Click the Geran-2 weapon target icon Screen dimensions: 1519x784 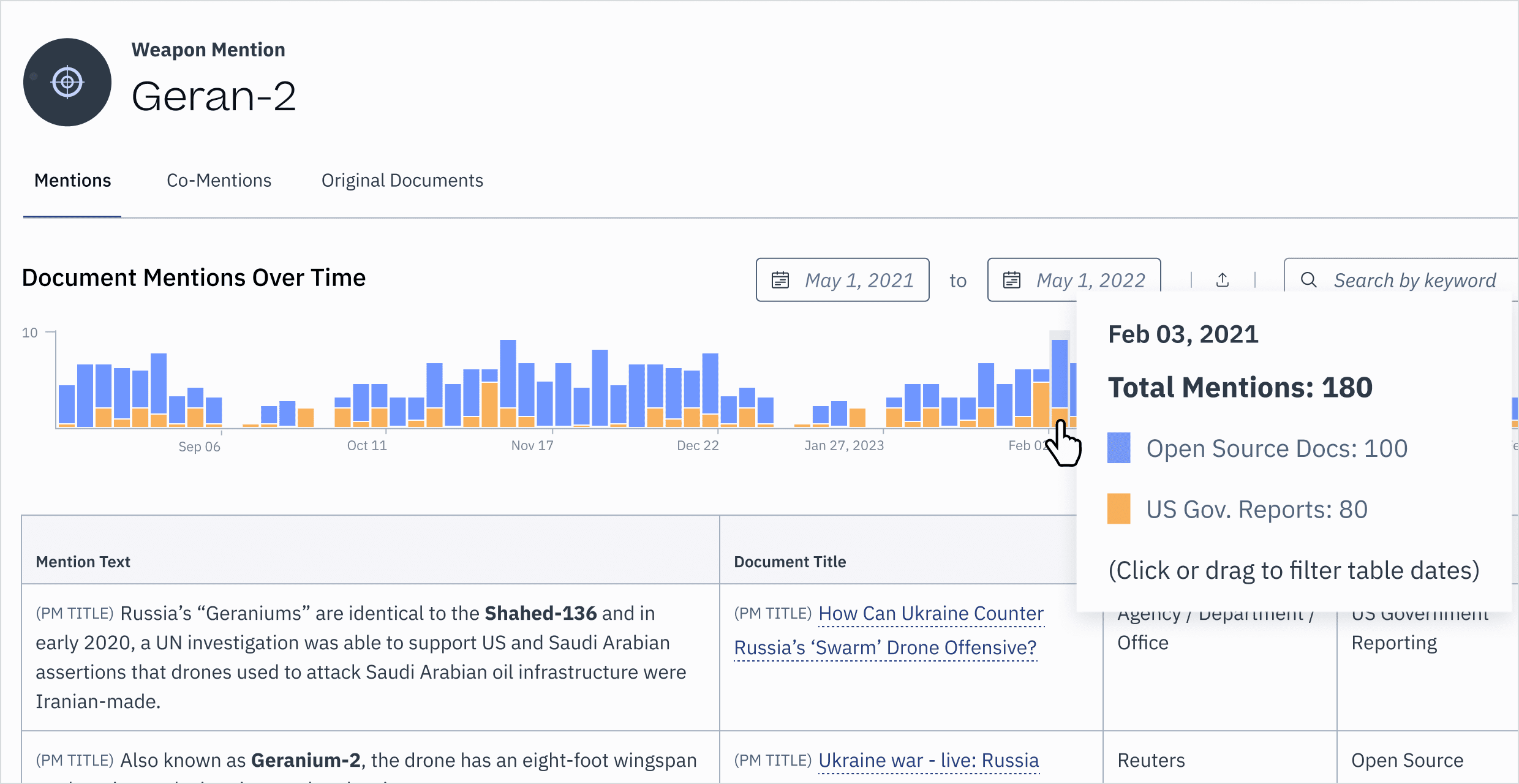pos(67,82)
